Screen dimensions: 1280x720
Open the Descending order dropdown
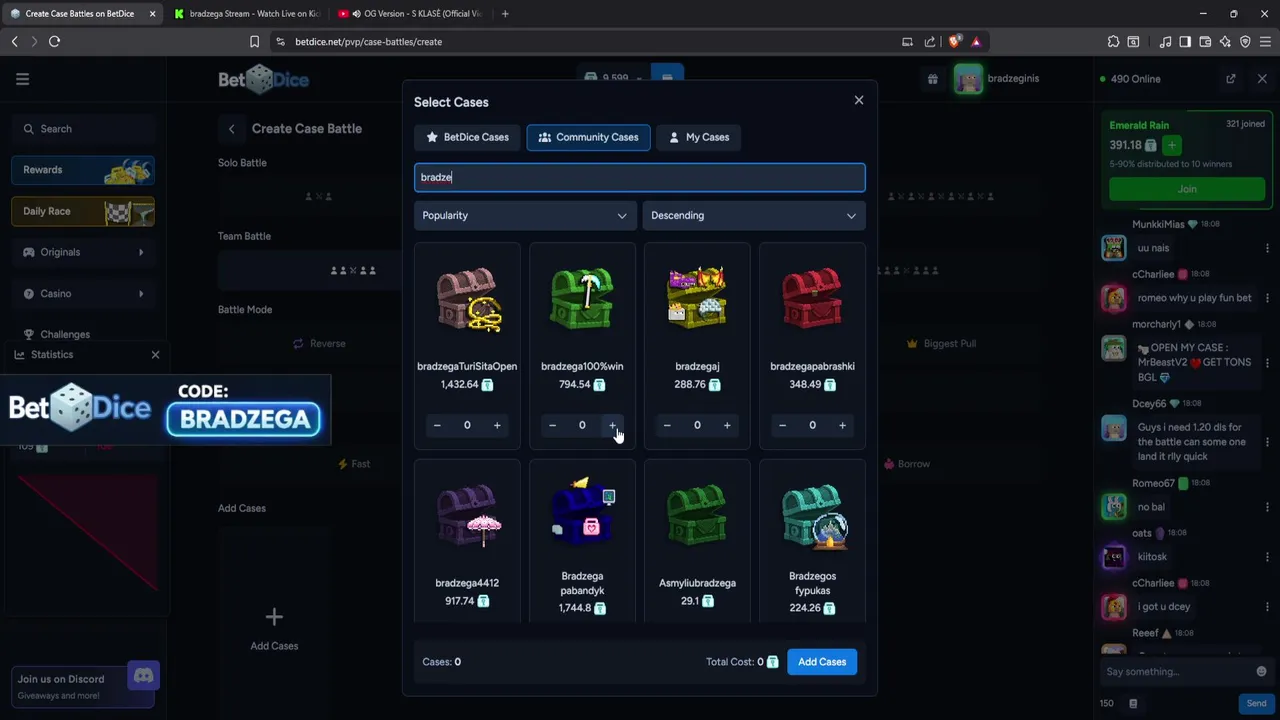click(x=754, y=215)
